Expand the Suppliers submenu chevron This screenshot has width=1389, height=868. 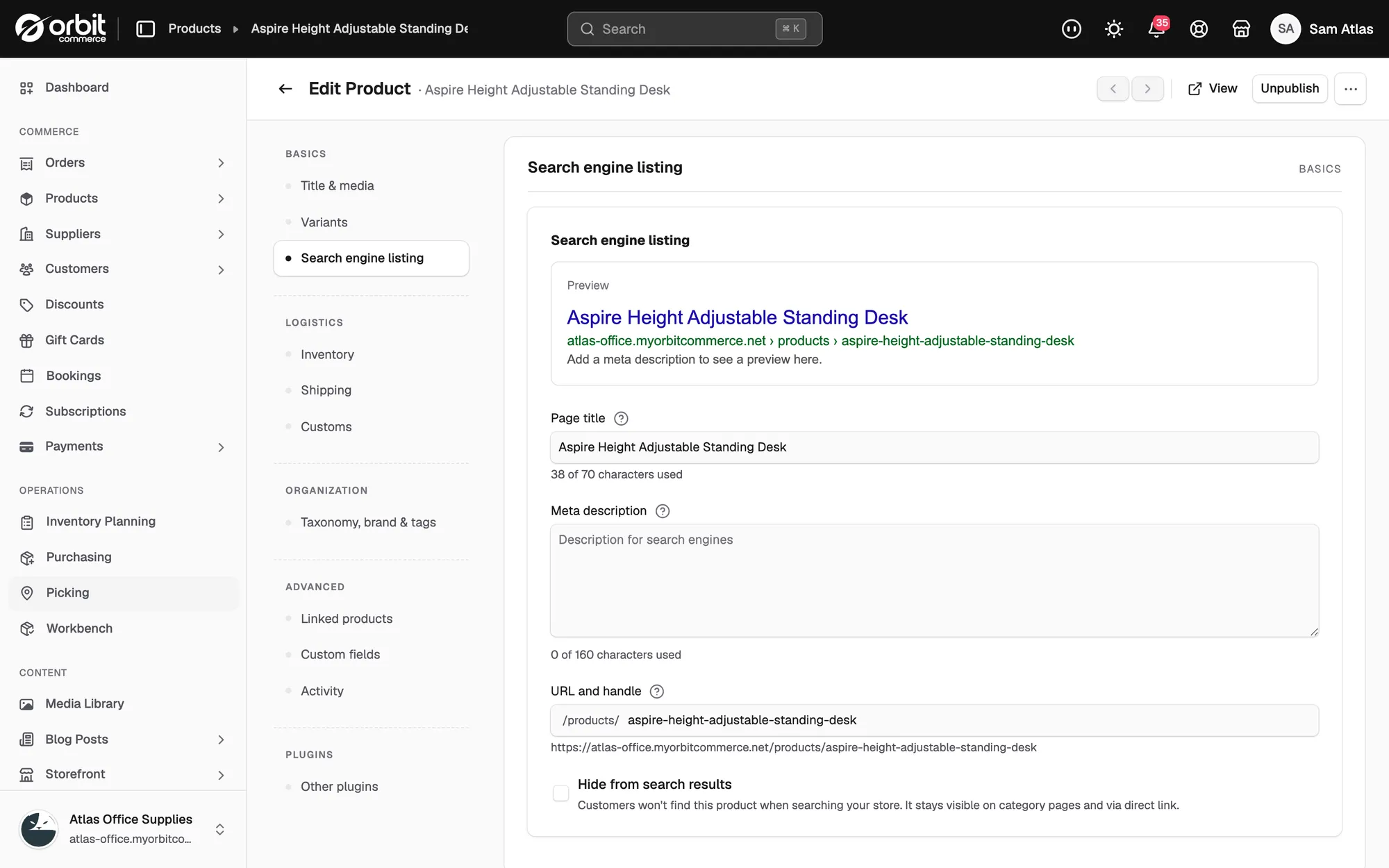click(221, 235)
